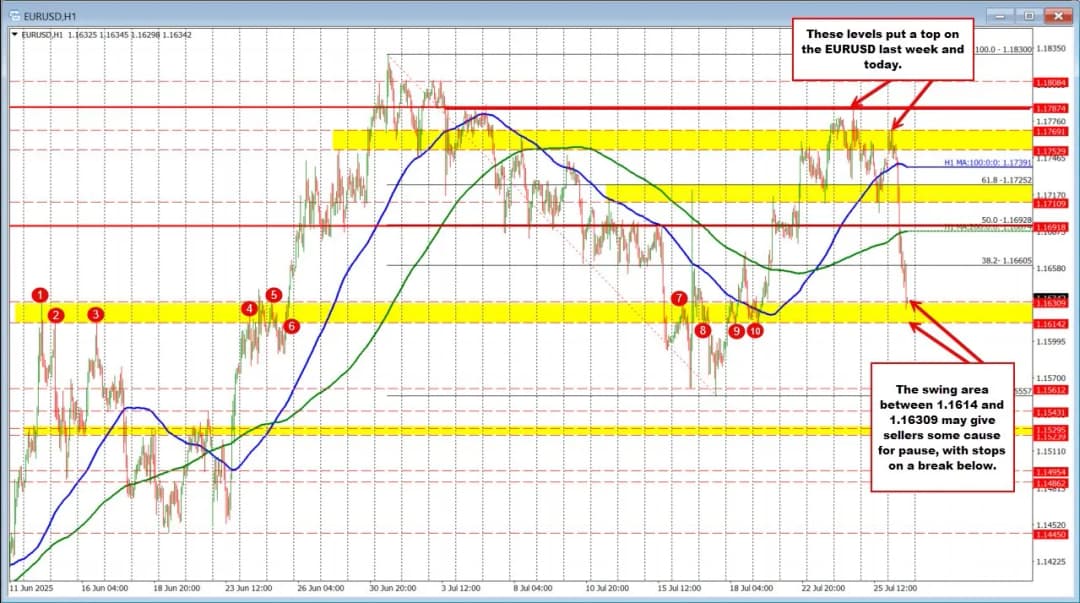Select red circle marker 3
The image size is (1080, 603).
click(95, 314)
